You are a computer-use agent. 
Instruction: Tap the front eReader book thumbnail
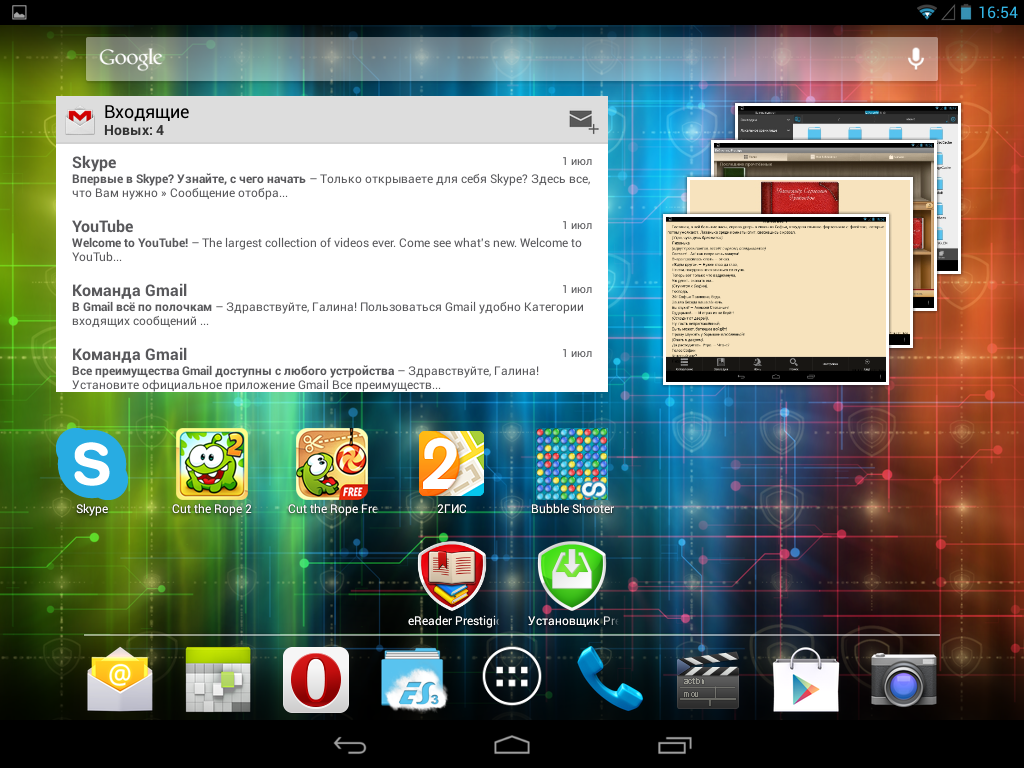pyautogui.click(x=775, y=298)
